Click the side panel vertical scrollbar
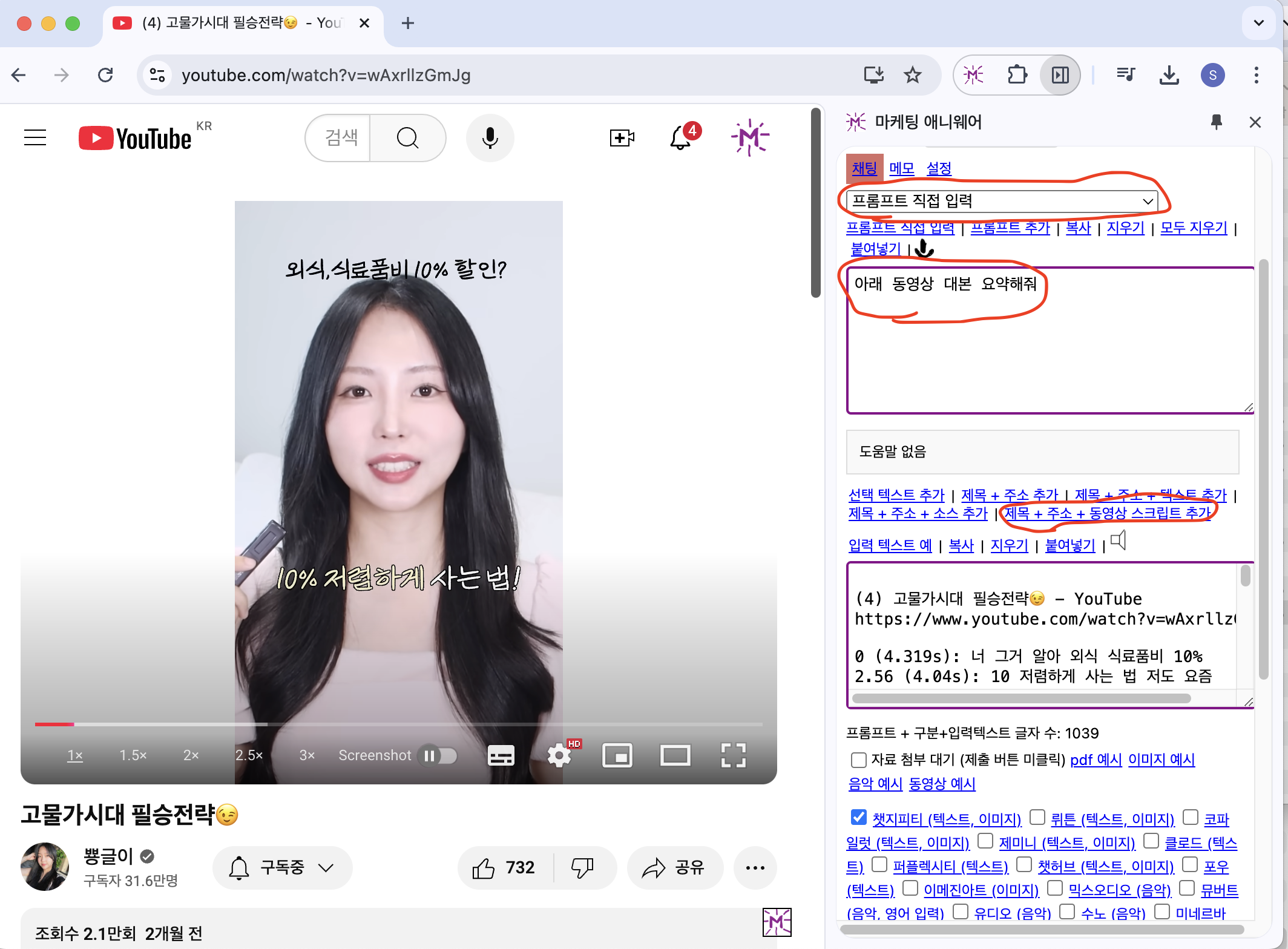 pyautogui.click(x=1263, y=468)
